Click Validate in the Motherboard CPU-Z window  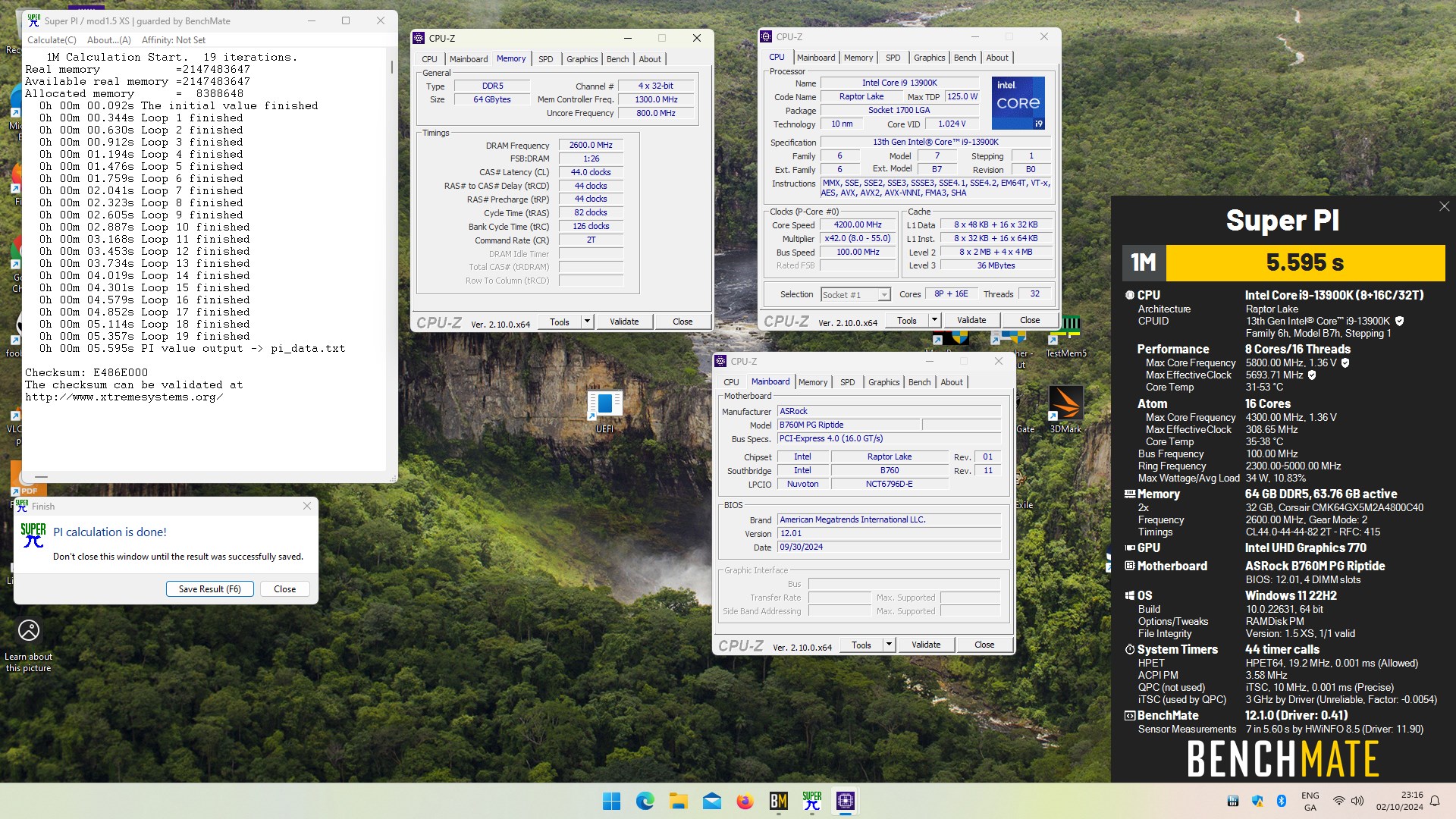[x=926, y=645]
